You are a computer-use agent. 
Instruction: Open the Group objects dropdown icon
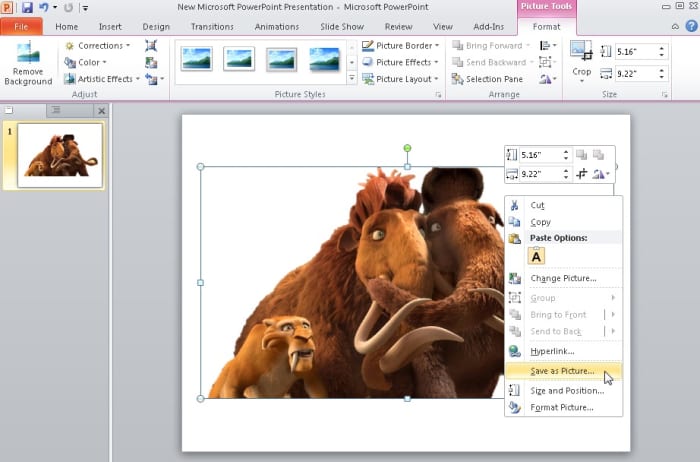coord(548,62)
